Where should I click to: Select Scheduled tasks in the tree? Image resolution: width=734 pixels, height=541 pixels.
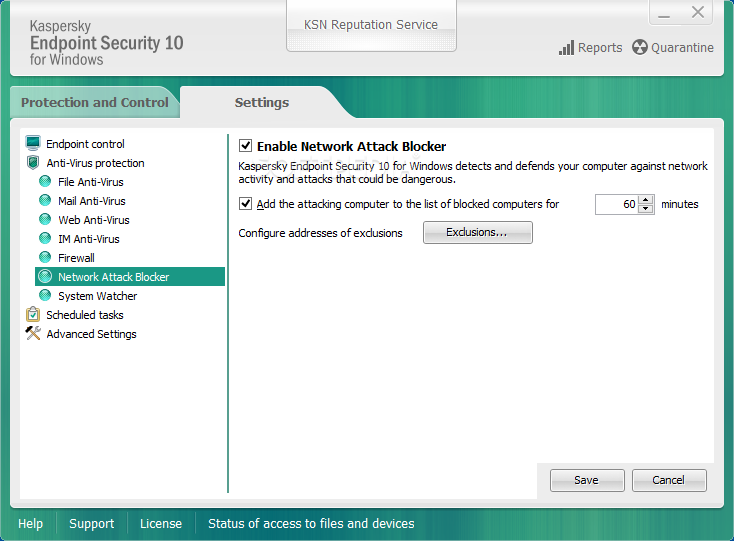click(85, 315)
